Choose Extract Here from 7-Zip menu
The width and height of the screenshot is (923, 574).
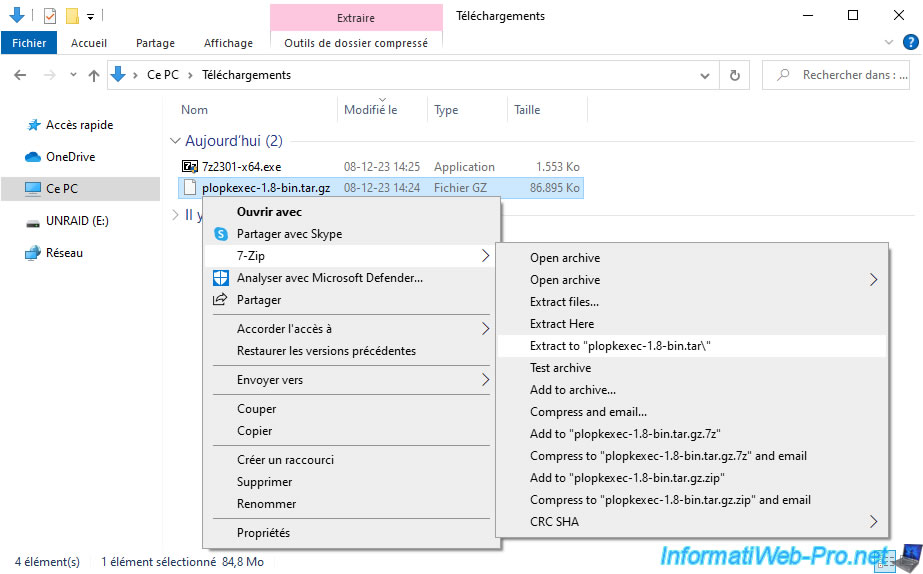(x=562, y=324)
